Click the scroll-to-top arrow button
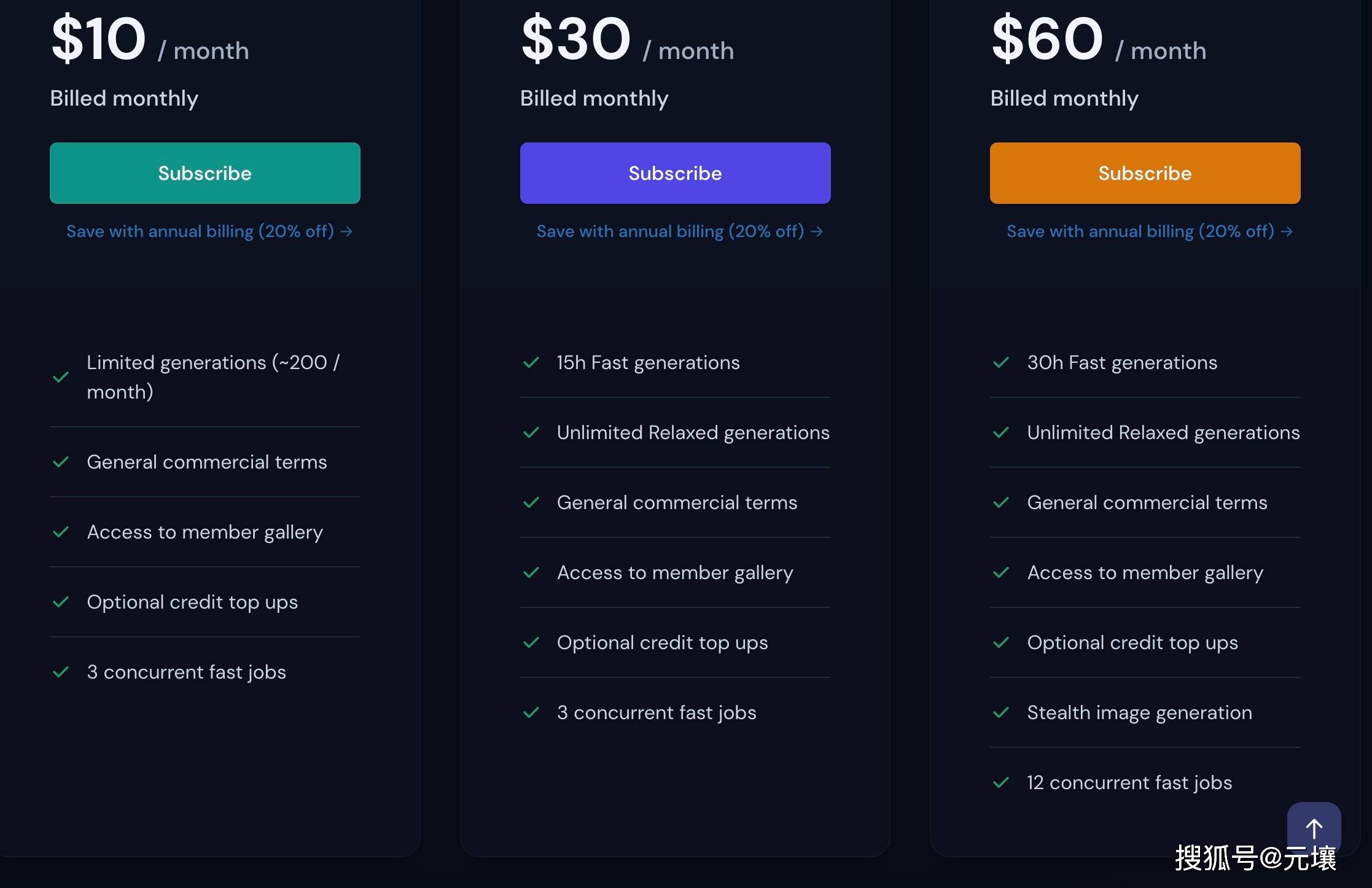 pyautogui.click(x=1314, y=828)
